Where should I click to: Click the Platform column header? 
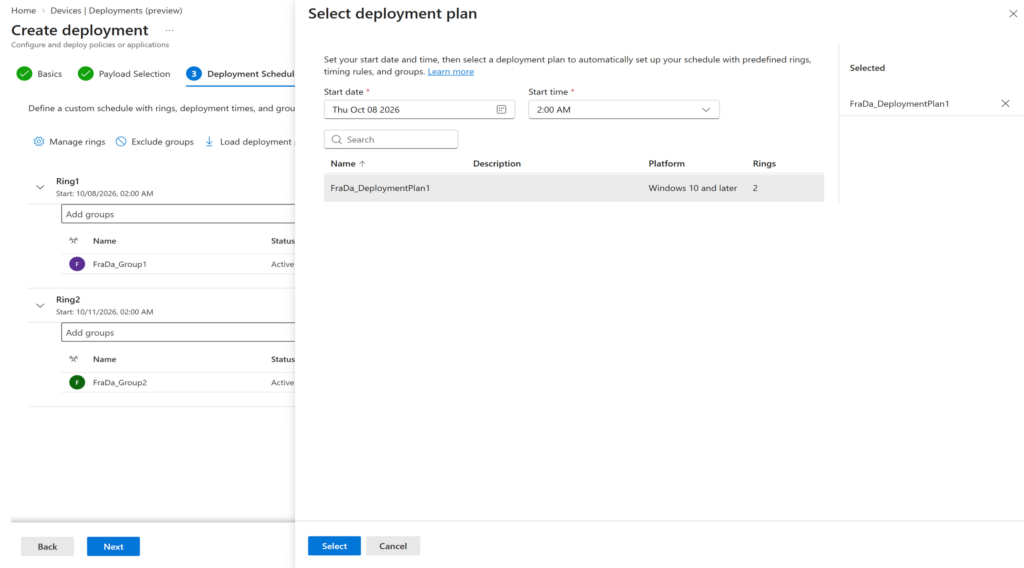666,164
